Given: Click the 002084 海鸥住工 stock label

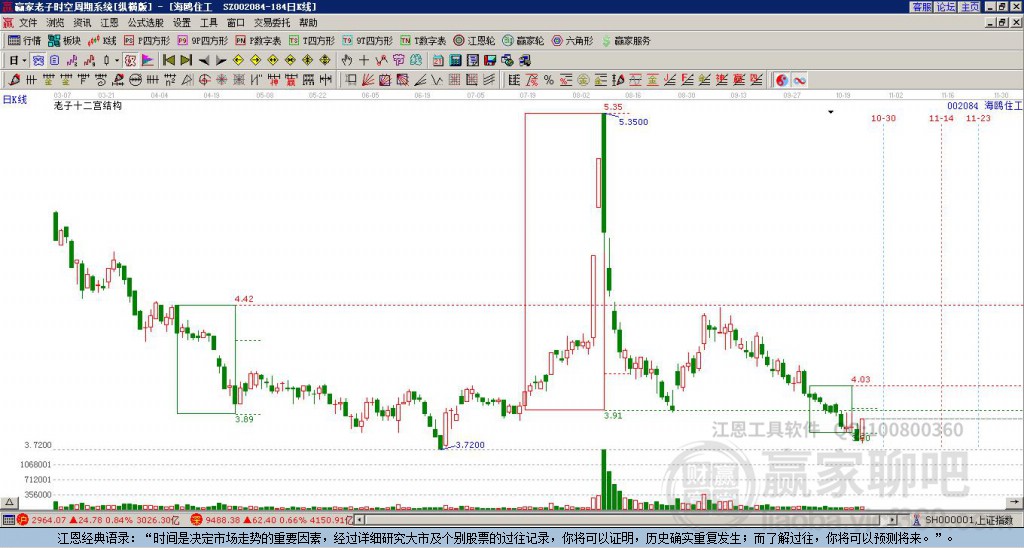Looking at the screenshot, I should point(984,106).
